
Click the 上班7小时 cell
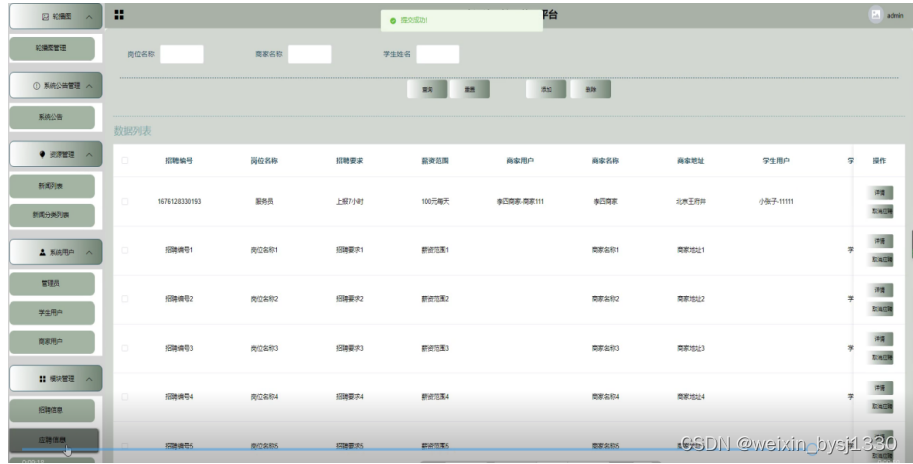[349, 201]
